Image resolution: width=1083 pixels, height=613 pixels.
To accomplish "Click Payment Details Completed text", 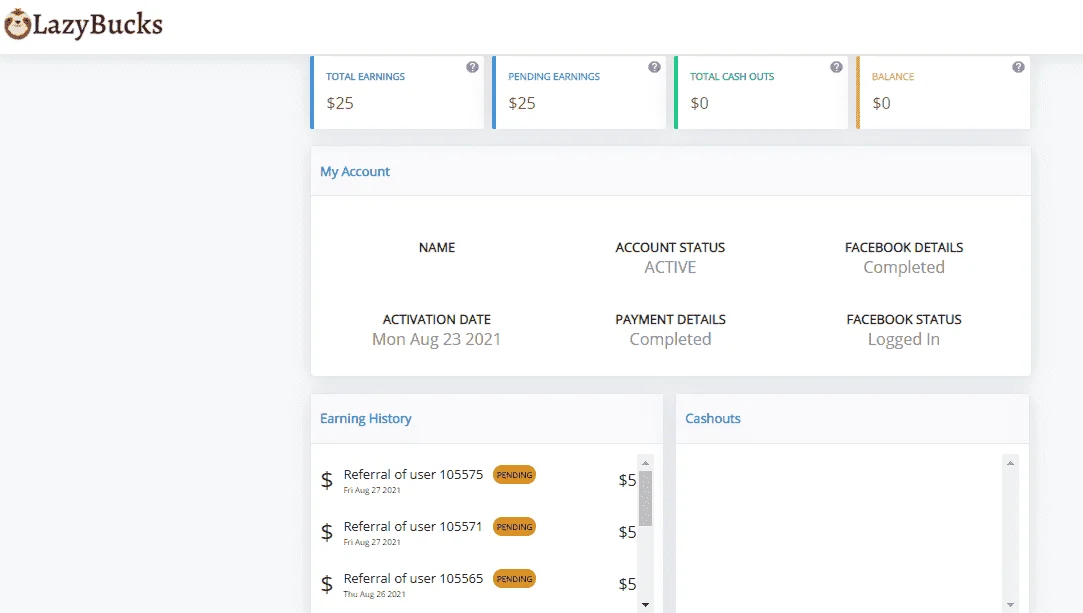I will [670, 339].
